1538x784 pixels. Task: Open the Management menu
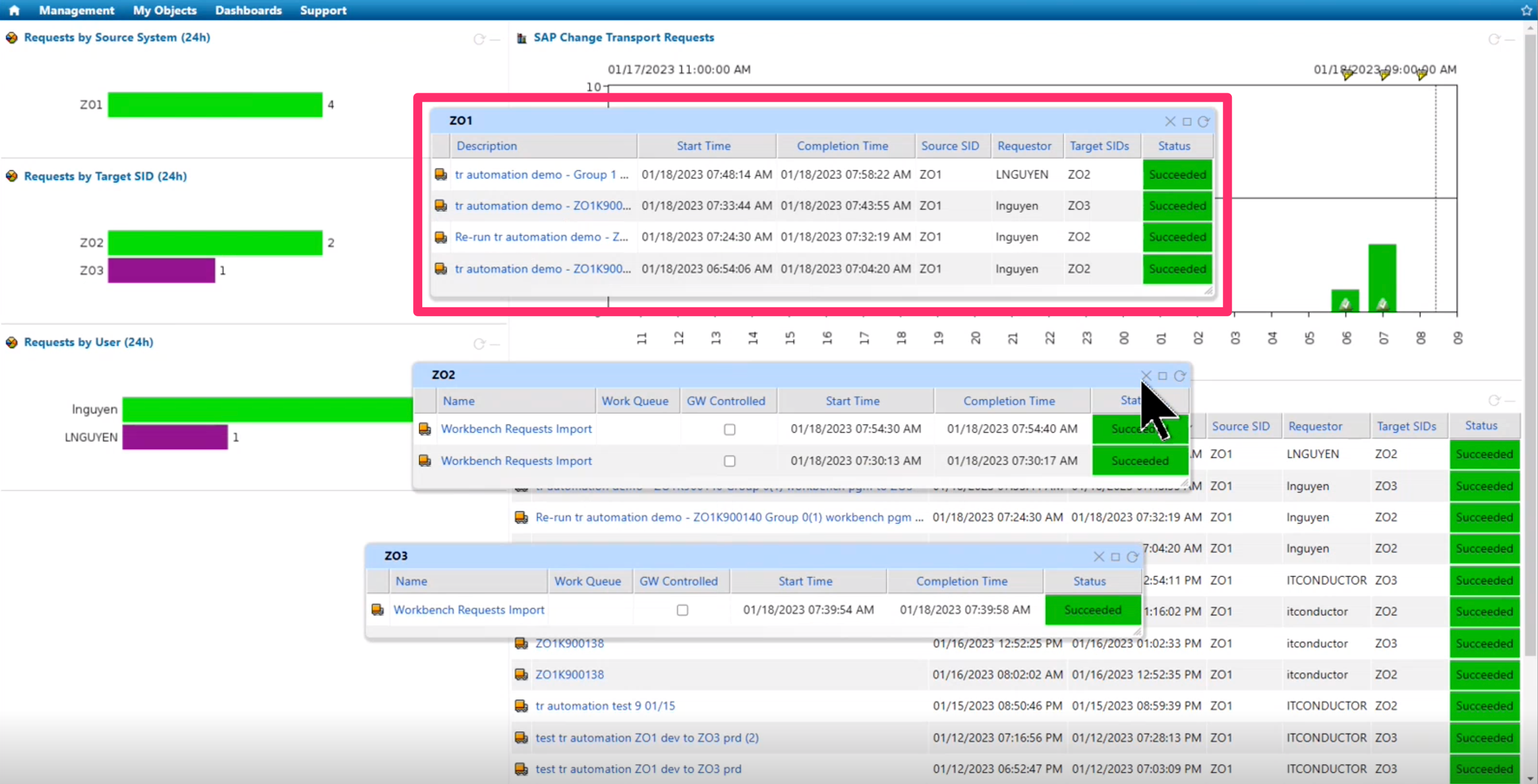tap(77, 10)
